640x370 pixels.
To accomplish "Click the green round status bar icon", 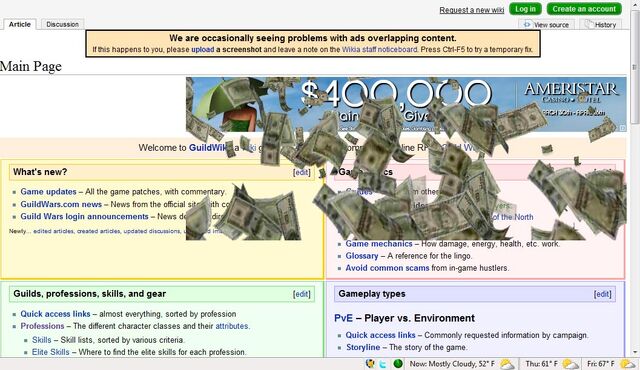I will (398, 363).
